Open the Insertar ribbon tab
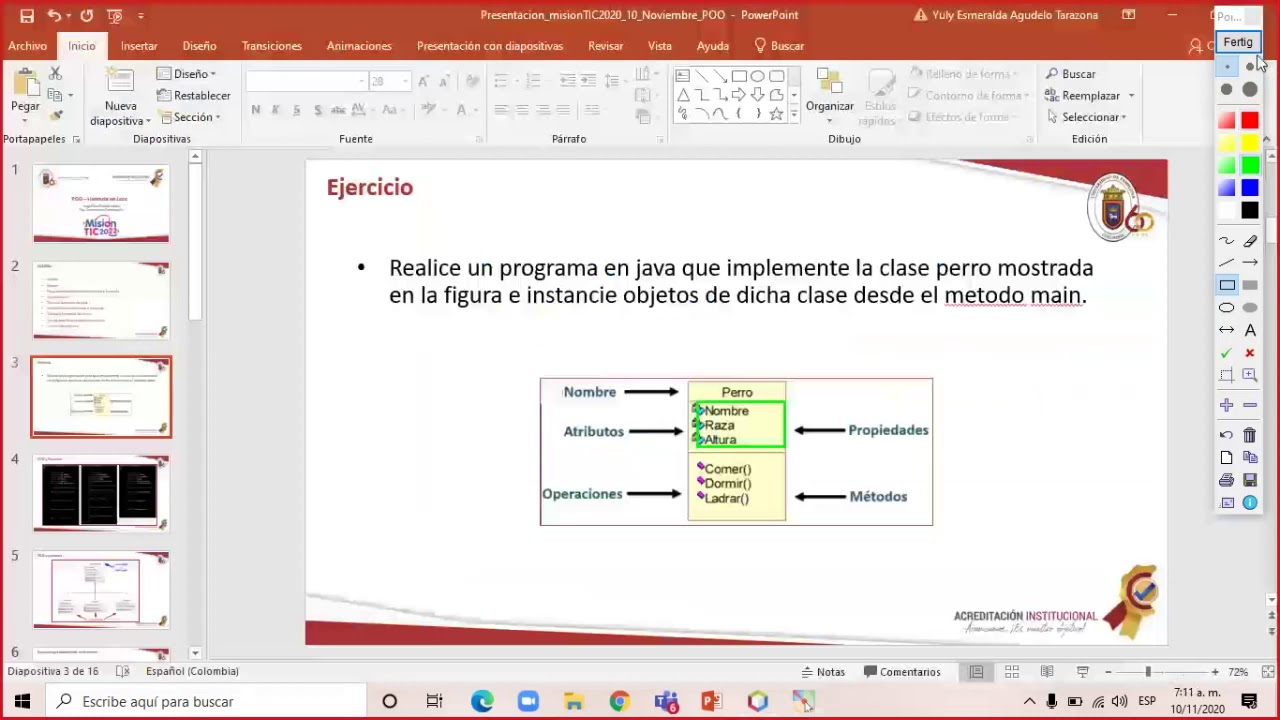The width and height of the screenshot is (1280, 720). pyautogui.click(x=139, y=46)
